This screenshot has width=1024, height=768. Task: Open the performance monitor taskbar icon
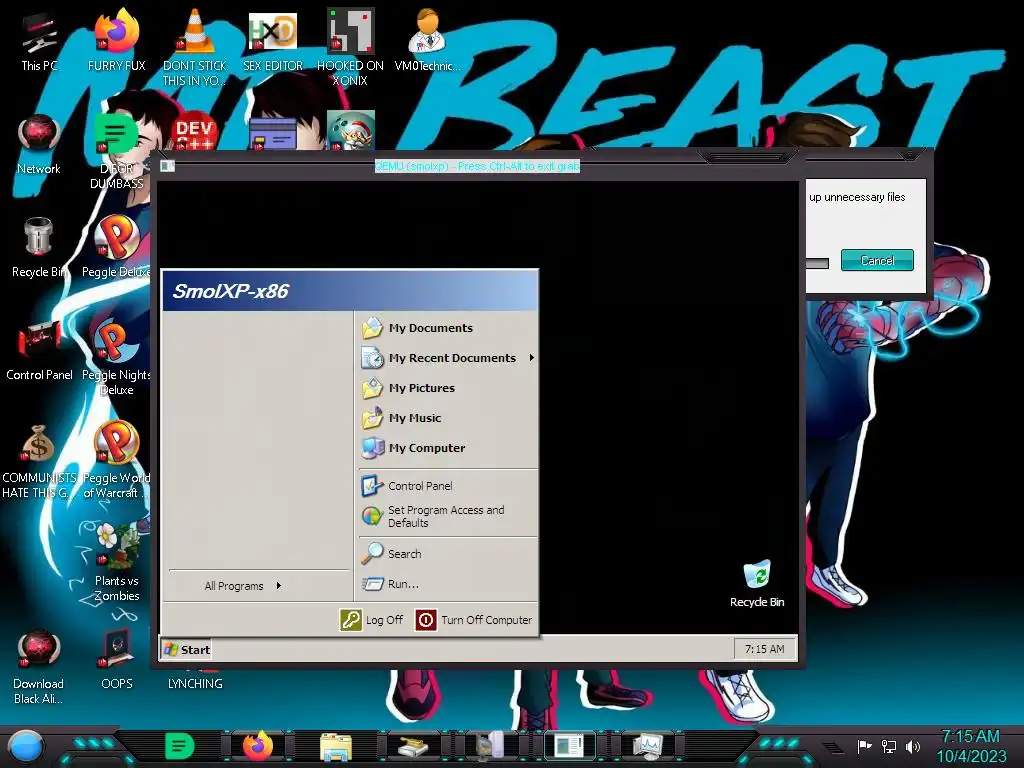click(x=648, y=746)
